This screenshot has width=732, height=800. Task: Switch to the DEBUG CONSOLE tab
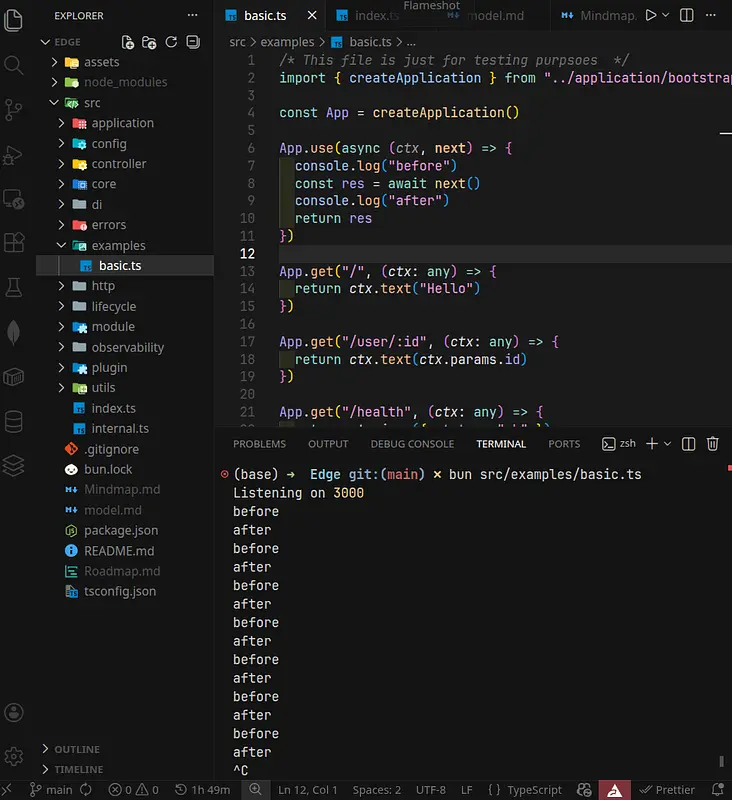pos(412,444)
